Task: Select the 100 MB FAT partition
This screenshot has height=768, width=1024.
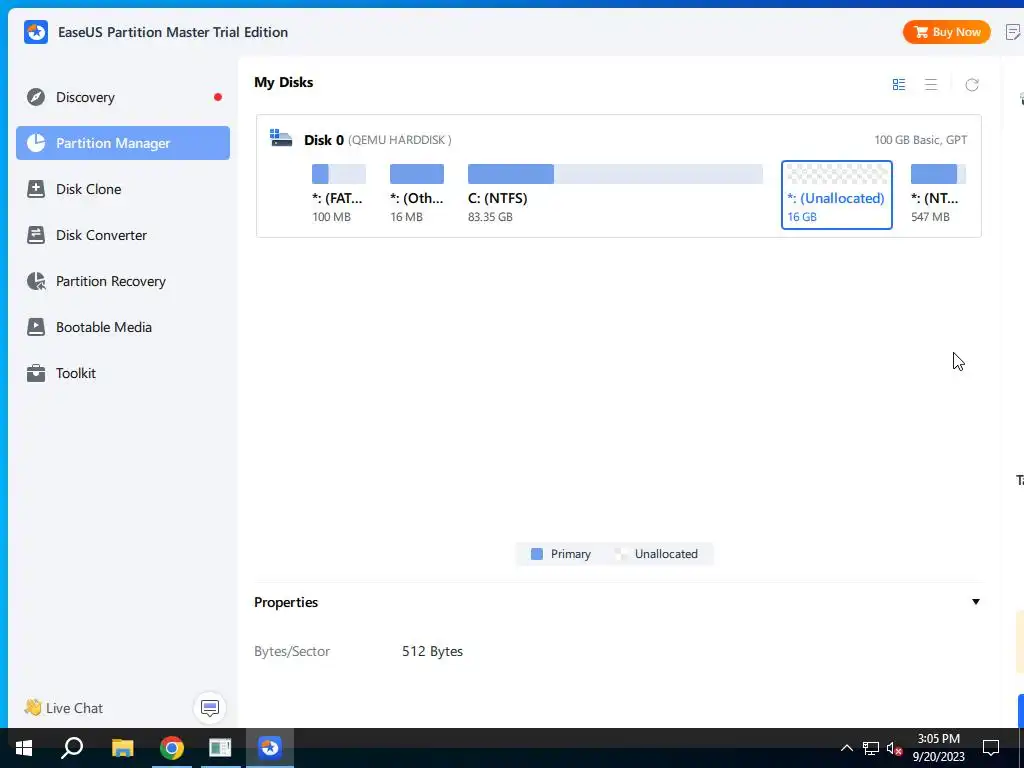Action: tap(338, 193)
